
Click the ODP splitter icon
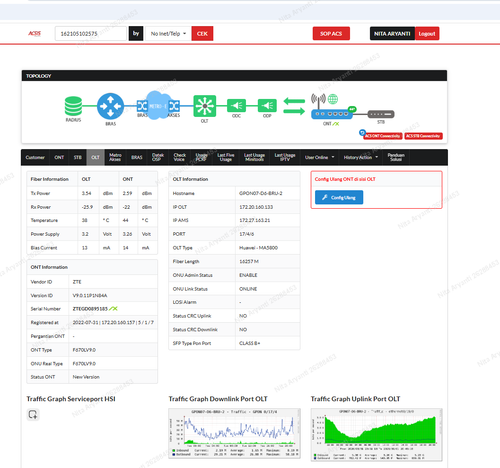[x=267, y=106]
